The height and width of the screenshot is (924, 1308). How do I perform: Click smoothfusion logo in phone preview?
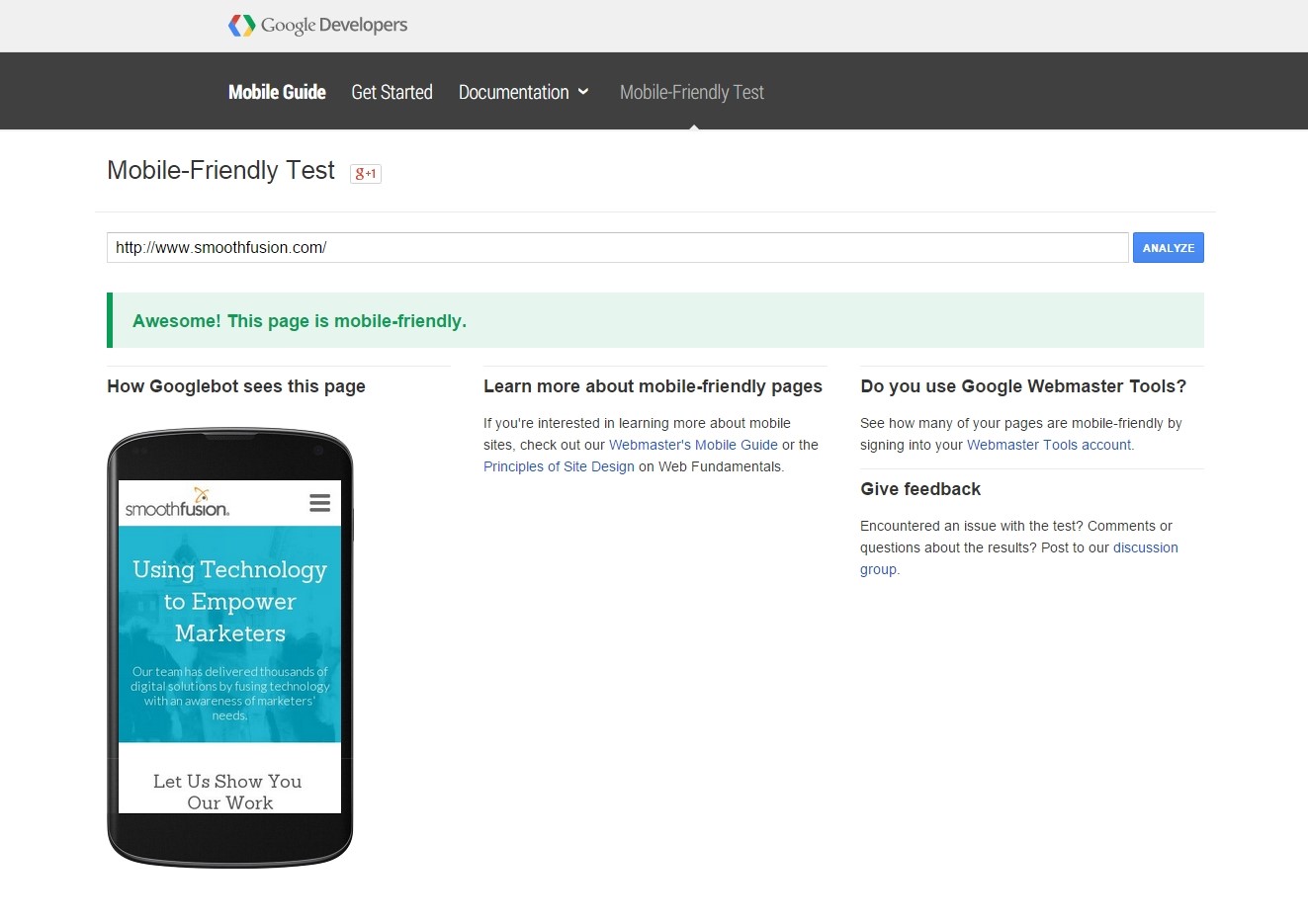click(x=177, y=503)
